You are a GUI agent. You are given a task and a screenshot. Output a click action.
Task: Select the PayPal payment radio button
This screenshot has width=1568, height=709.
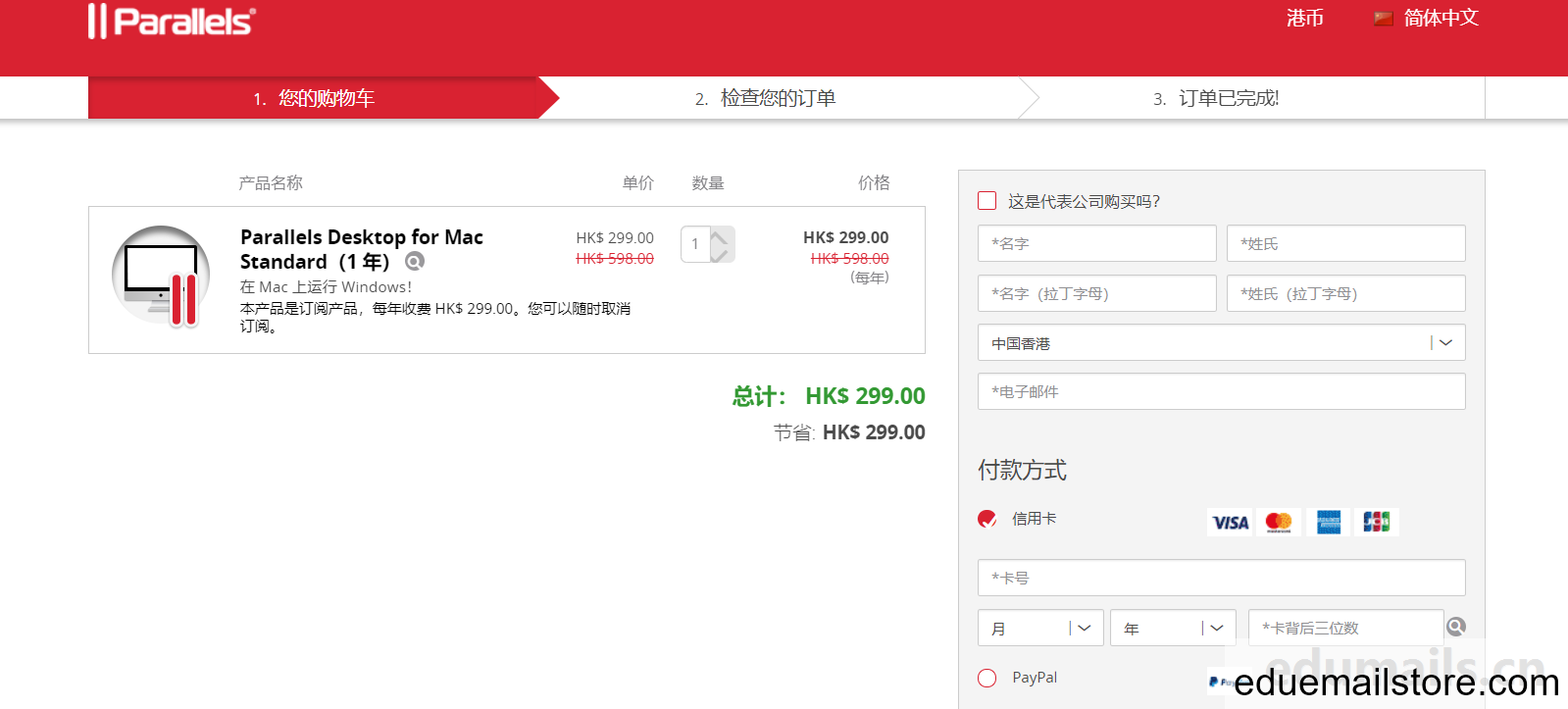(x=987, y=678)
